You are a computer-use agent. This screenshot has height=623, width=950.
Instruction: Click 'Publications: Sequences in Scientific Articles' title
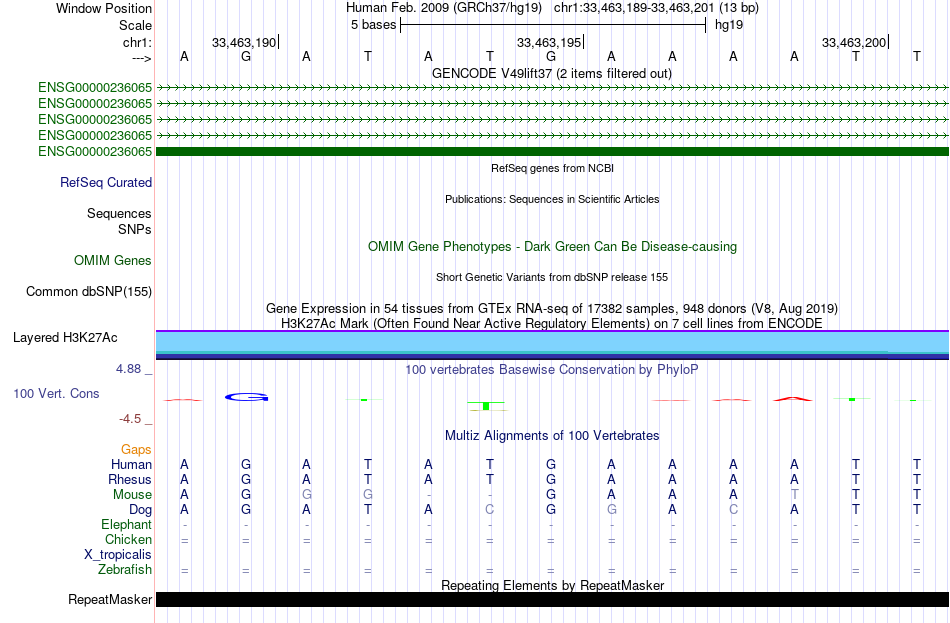(552, 199)
